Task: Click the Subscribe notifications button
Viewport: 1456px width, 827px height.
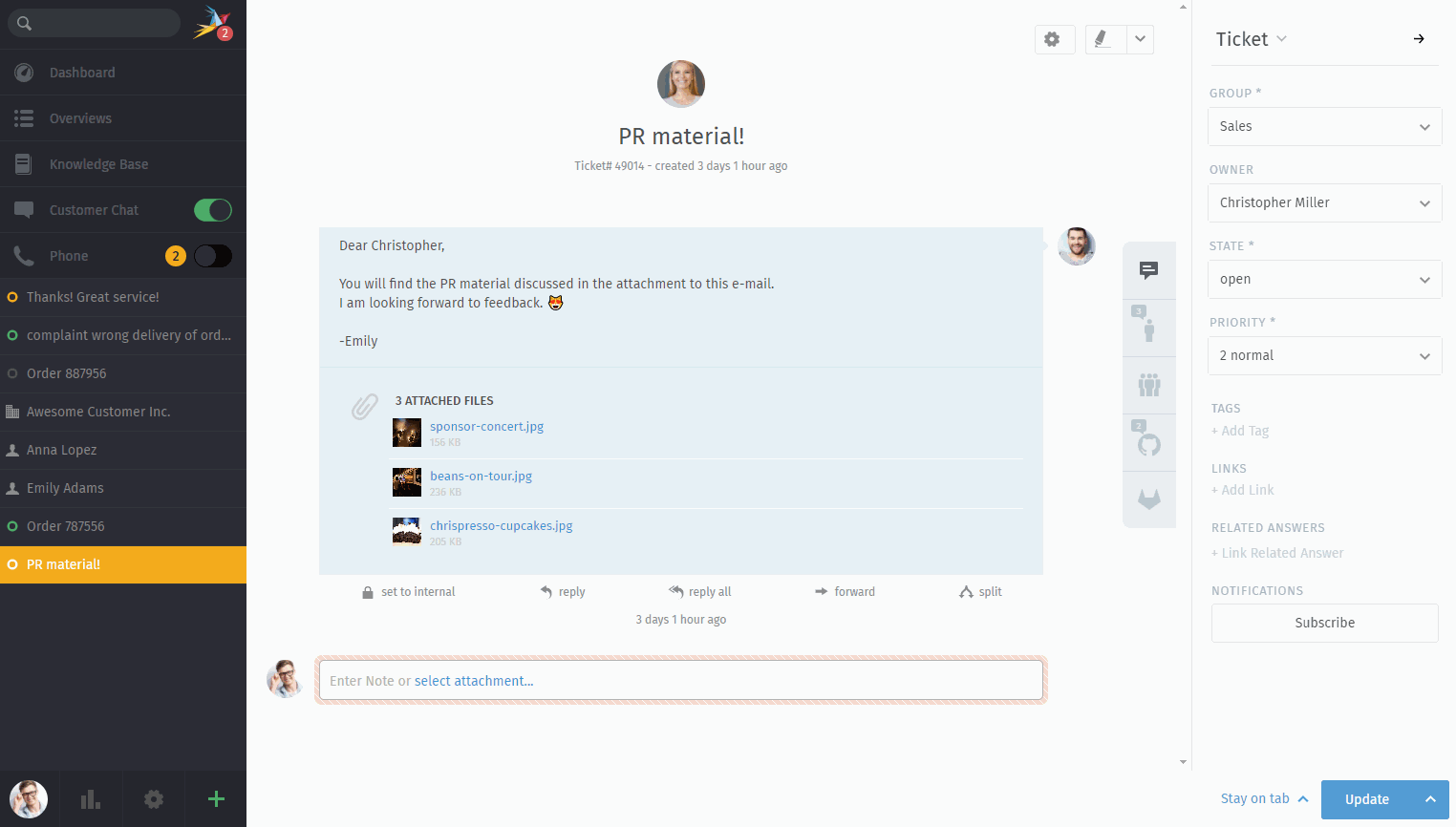Action: (x=1324, y=623)
